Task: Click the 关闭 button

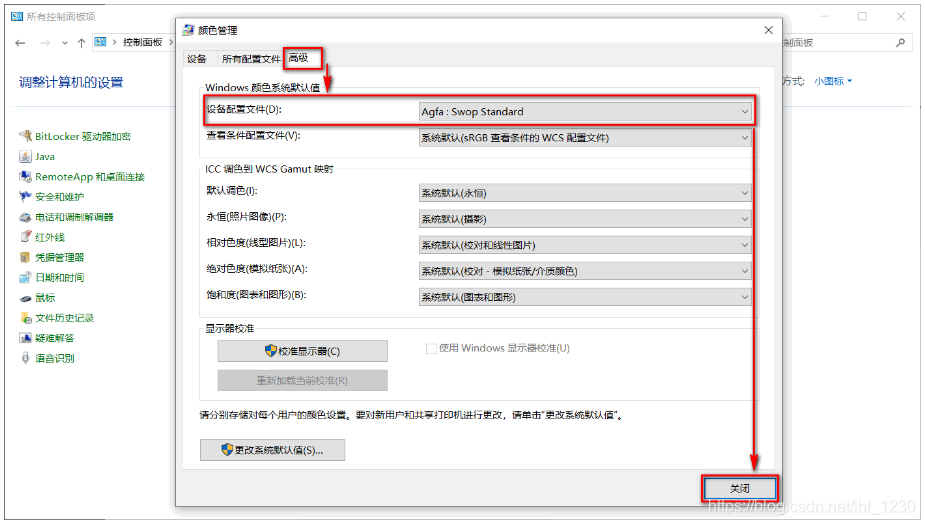Action: pos(740,488)
